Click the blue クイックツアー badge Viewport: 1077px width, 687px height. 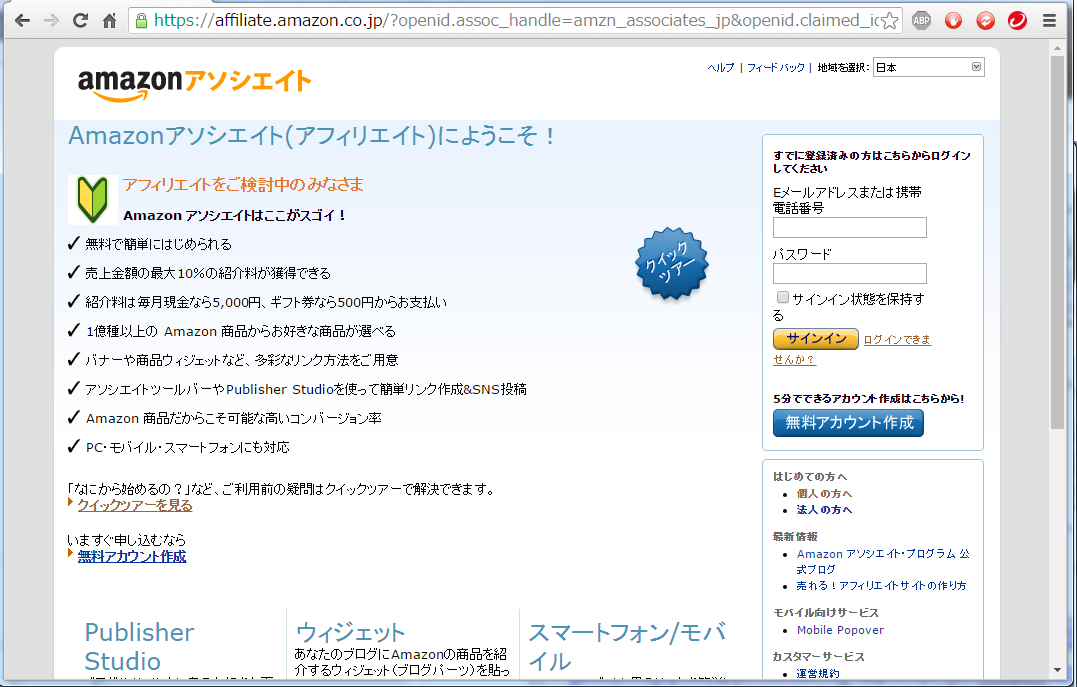pos(672,264)
